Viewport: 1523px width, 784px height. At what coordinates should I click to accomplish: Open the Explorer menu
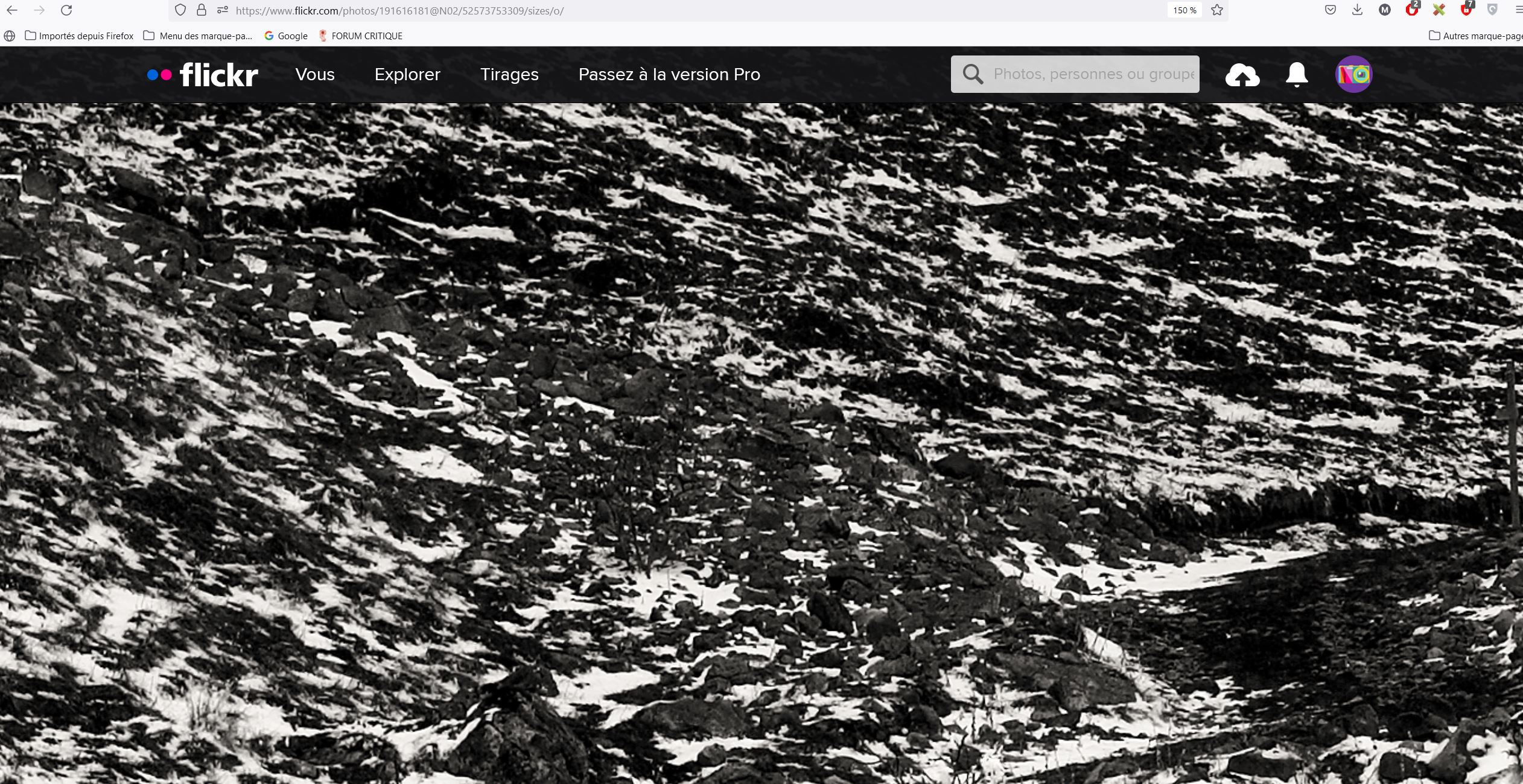(407, 74)
